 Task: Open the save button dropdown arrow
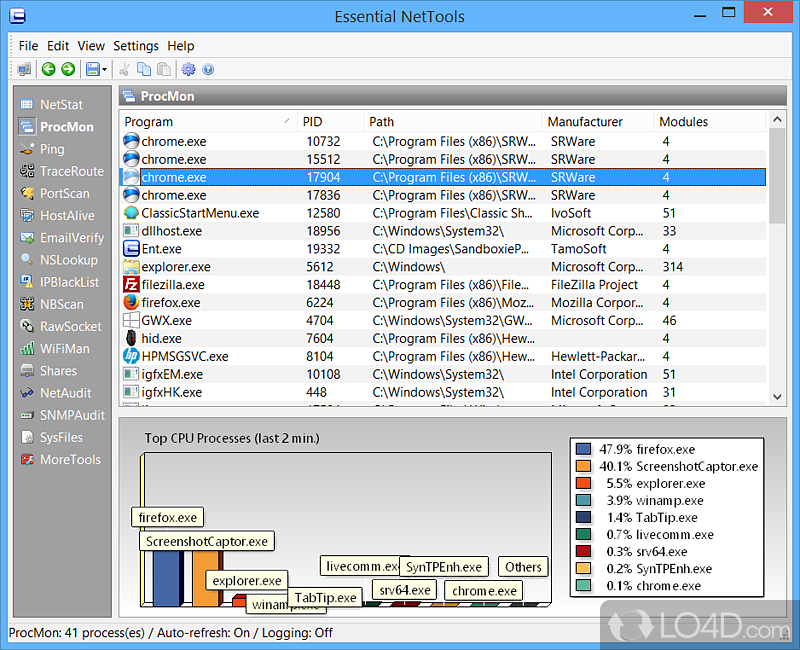(x=105, y=69)
